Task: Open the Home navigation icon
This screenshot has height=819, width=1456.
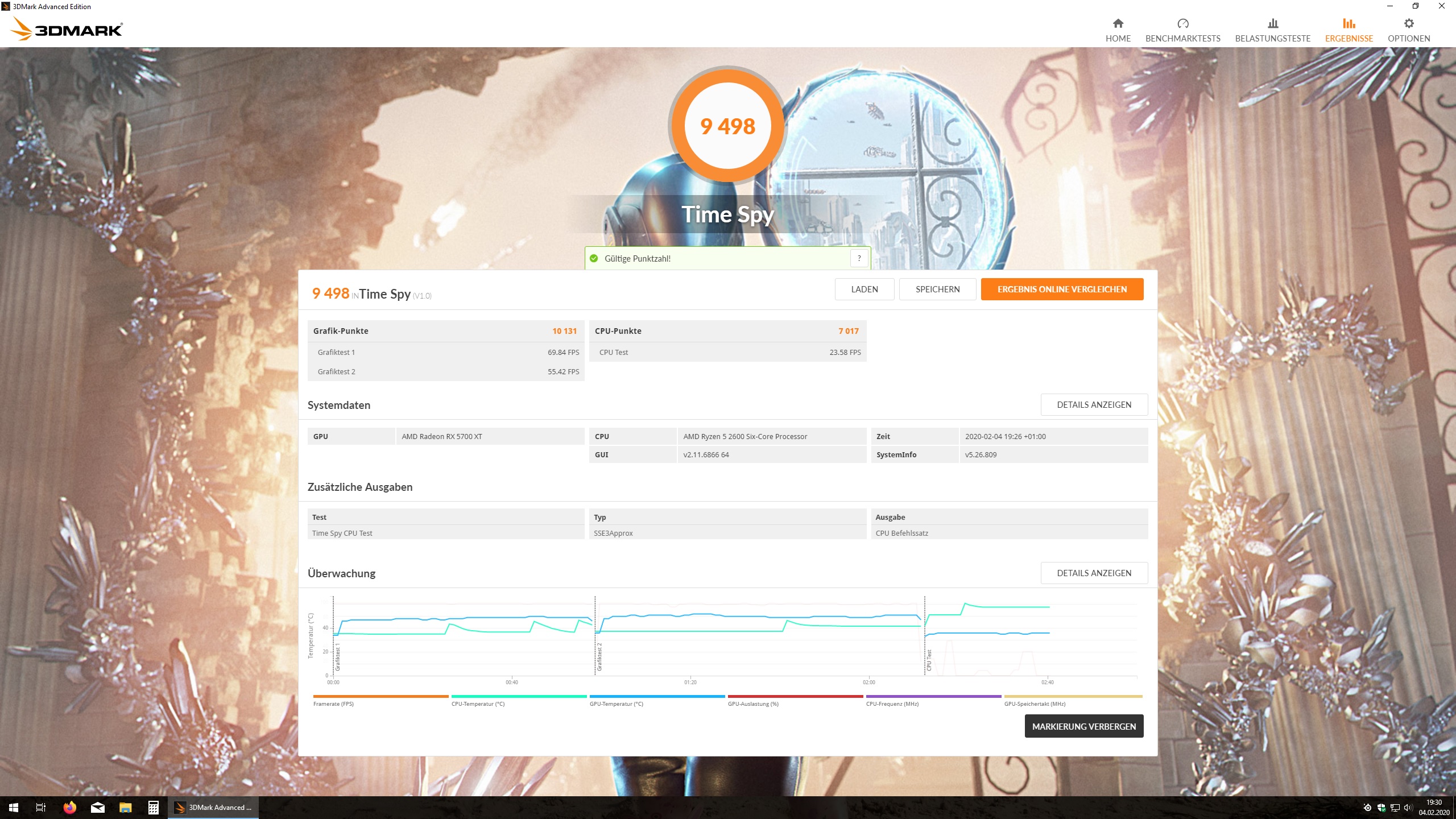Action: [x=1118, y=24]
